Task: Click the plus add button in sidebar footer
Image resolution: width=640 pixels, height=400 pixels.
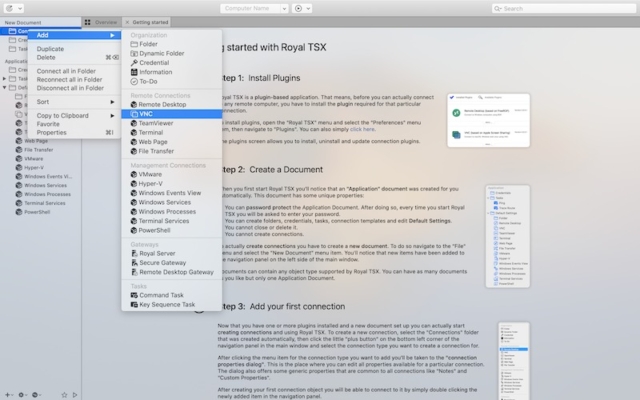Action: pyautogui.click(x=8, y=395)
